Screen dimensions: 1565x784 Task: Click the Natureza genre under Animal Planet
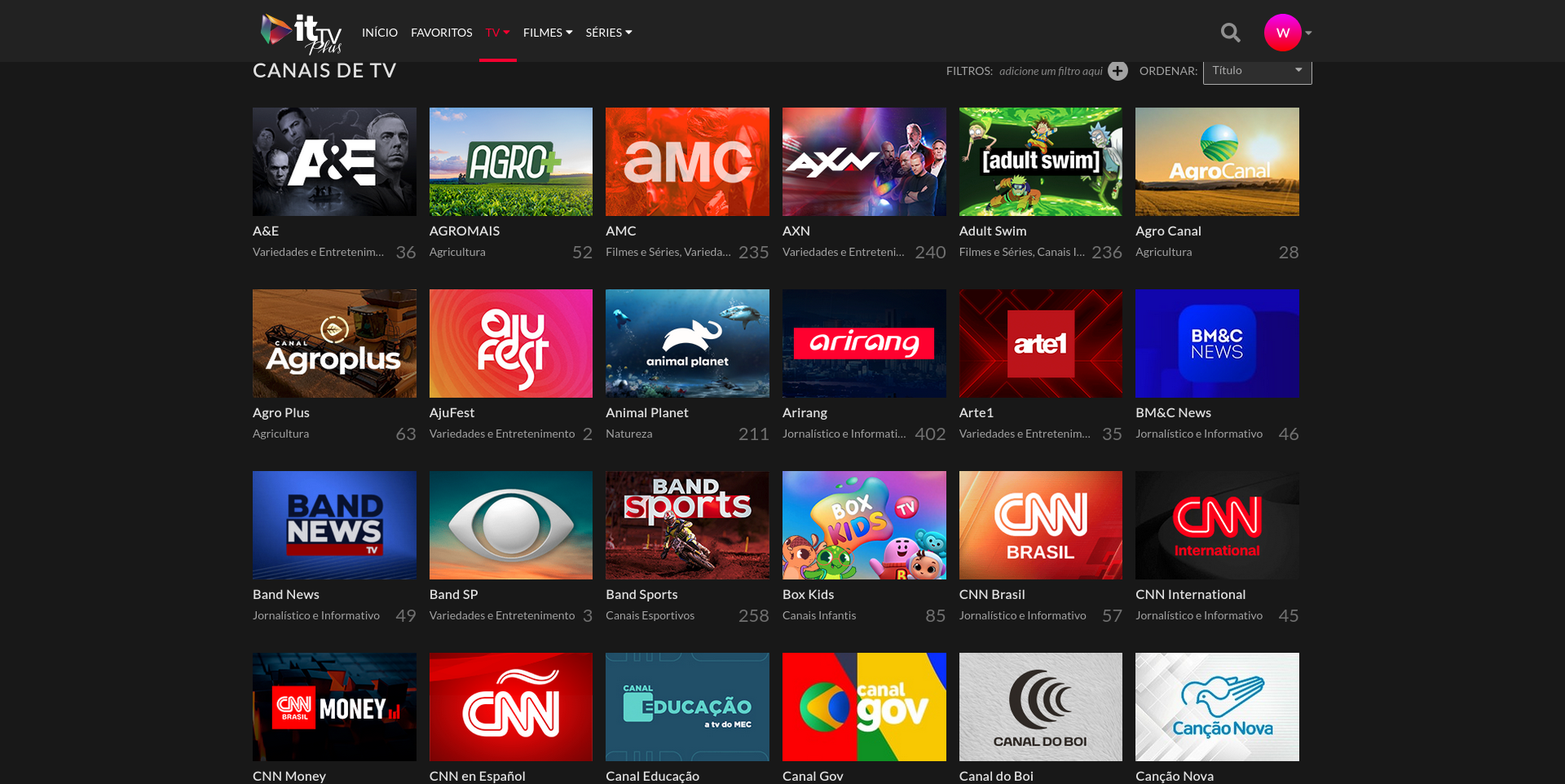628,434
